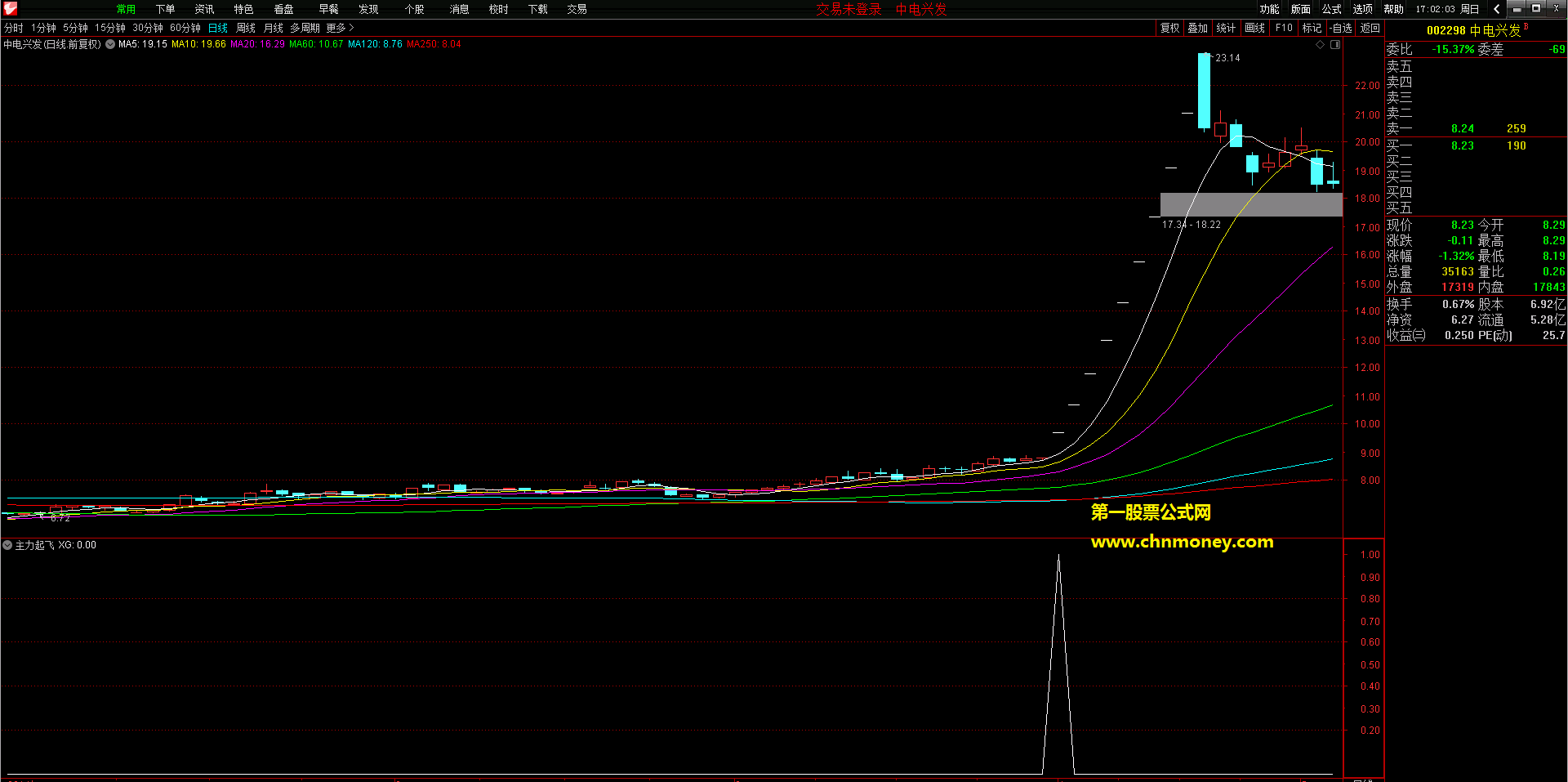The image size is (1568, 782).
Task: Click -自选 to remove from watchlist
Action: pyautogui.click(x=1341, y=28)
